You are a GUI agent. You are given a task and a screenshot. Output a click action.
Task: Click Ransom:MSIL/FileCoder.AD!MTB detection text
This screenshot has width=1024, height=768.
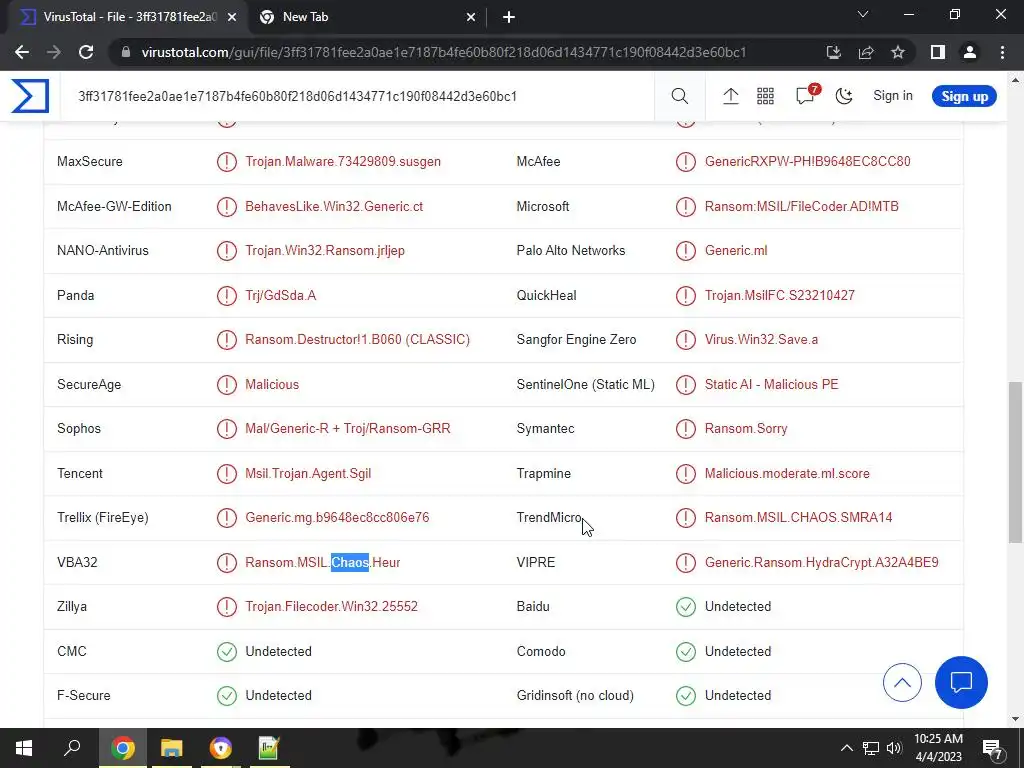tap(801, 206)
